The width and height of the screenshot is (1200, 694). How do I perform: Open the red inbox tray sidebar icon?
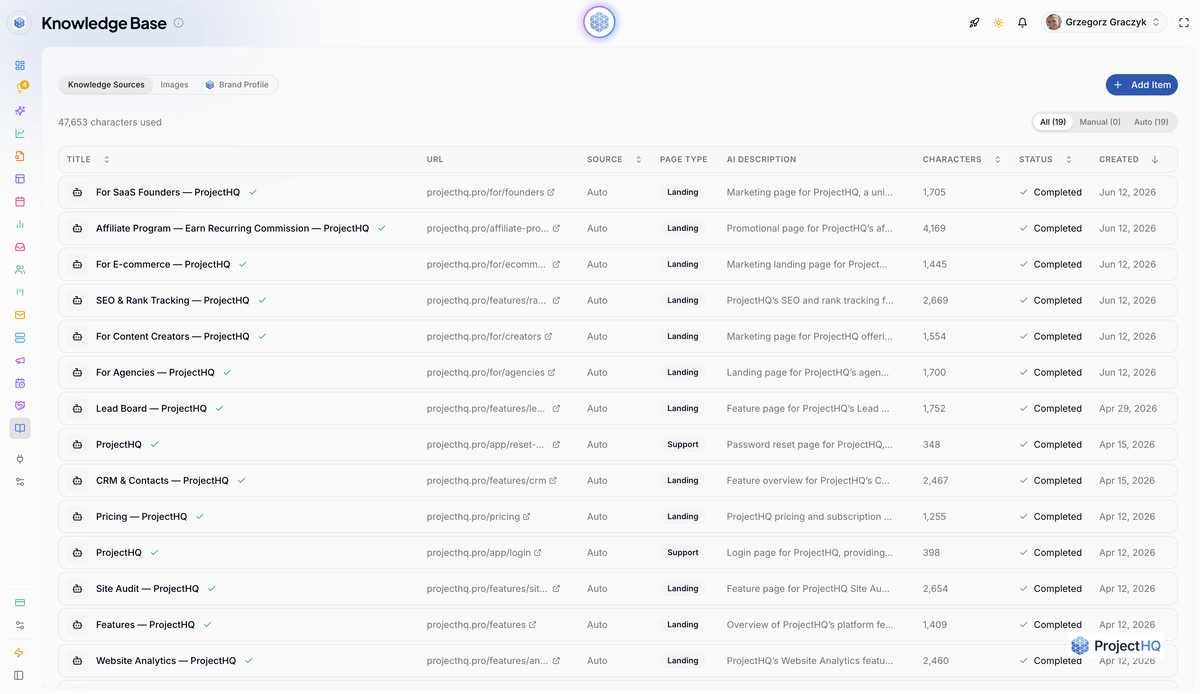[x=20, y=247]
